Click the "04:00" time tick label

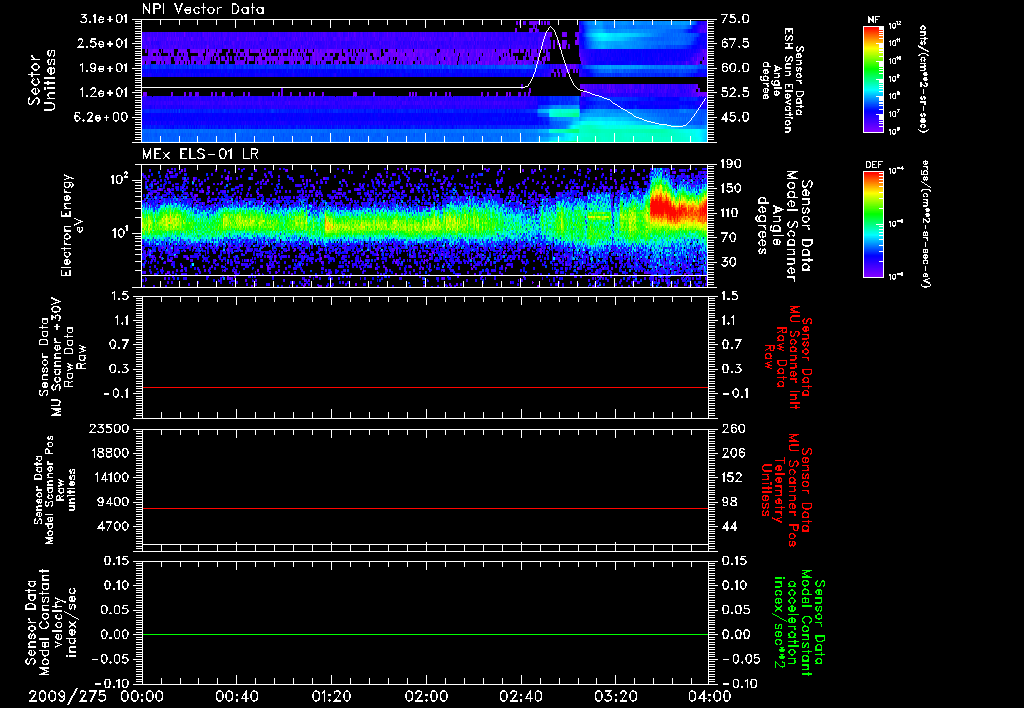point(710,696)
